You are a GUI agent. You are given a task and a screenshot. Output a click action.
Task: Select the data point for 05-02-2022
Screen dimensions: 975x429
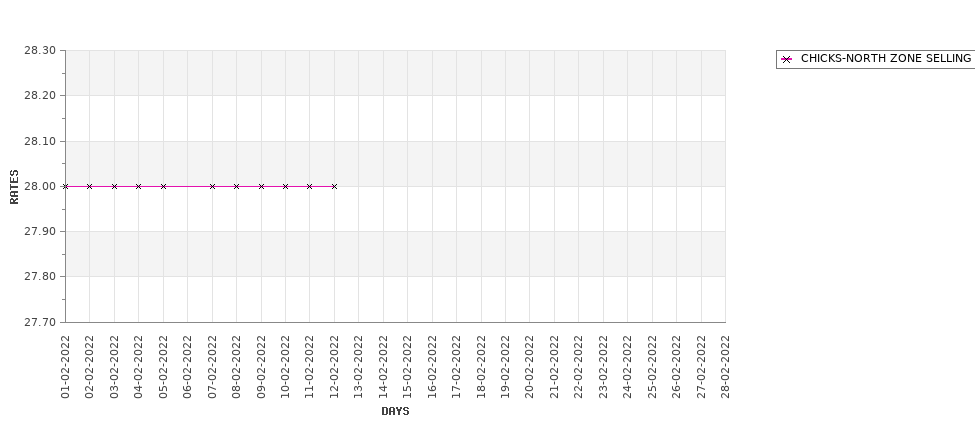pyautogui.click(x=164, y=187)
